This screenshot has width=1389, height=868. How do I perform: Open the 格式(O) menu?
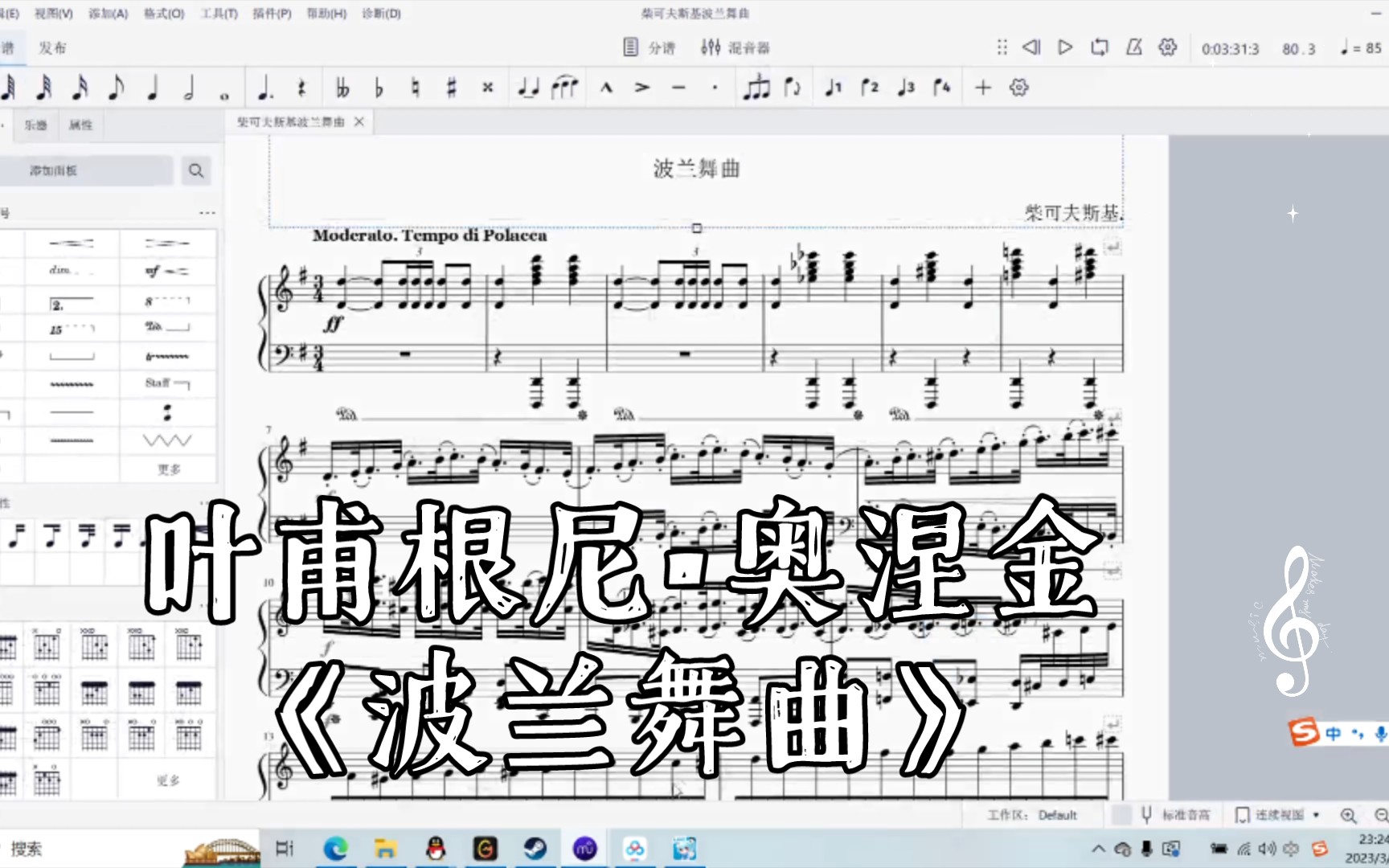pos(164,14)
